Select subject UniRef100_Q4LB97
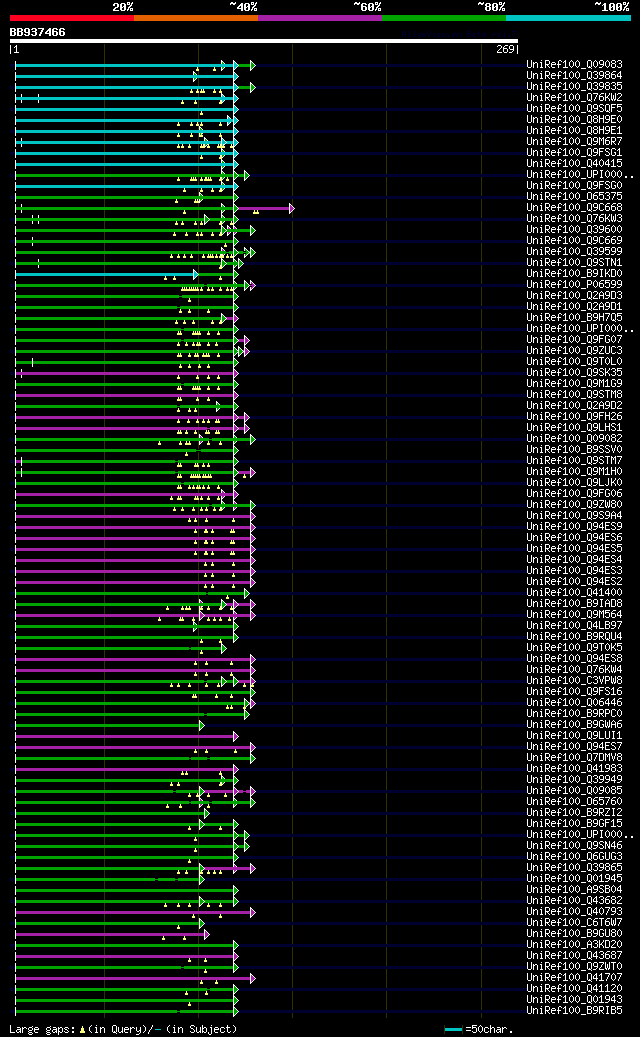640x1037 pixels. [x=574, y=626]
